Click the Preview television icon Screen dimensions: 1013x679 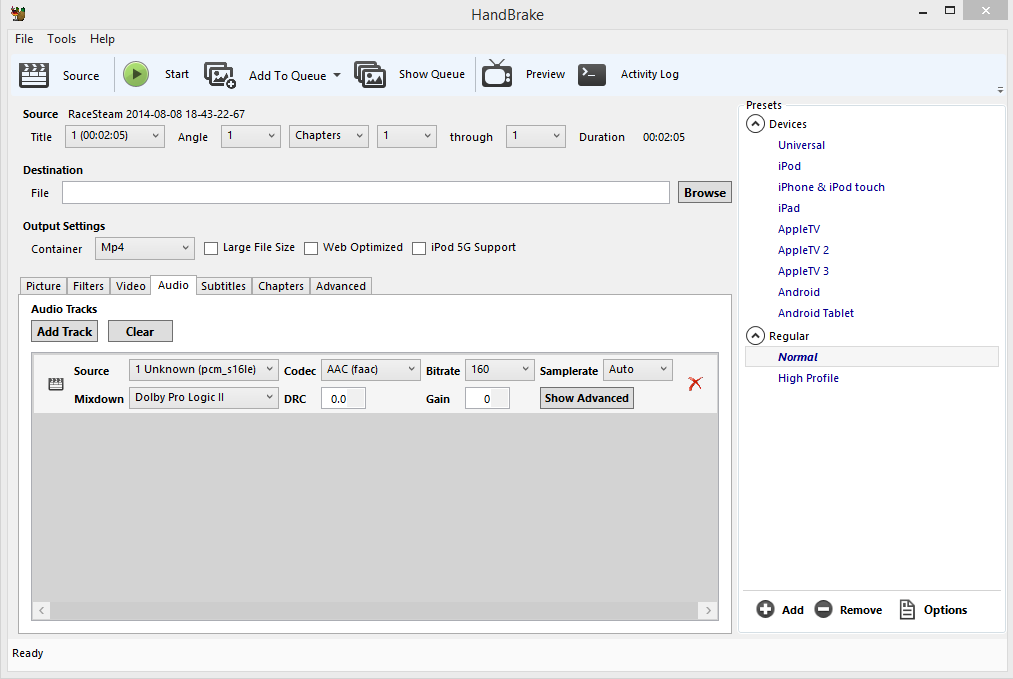point(497,74)
